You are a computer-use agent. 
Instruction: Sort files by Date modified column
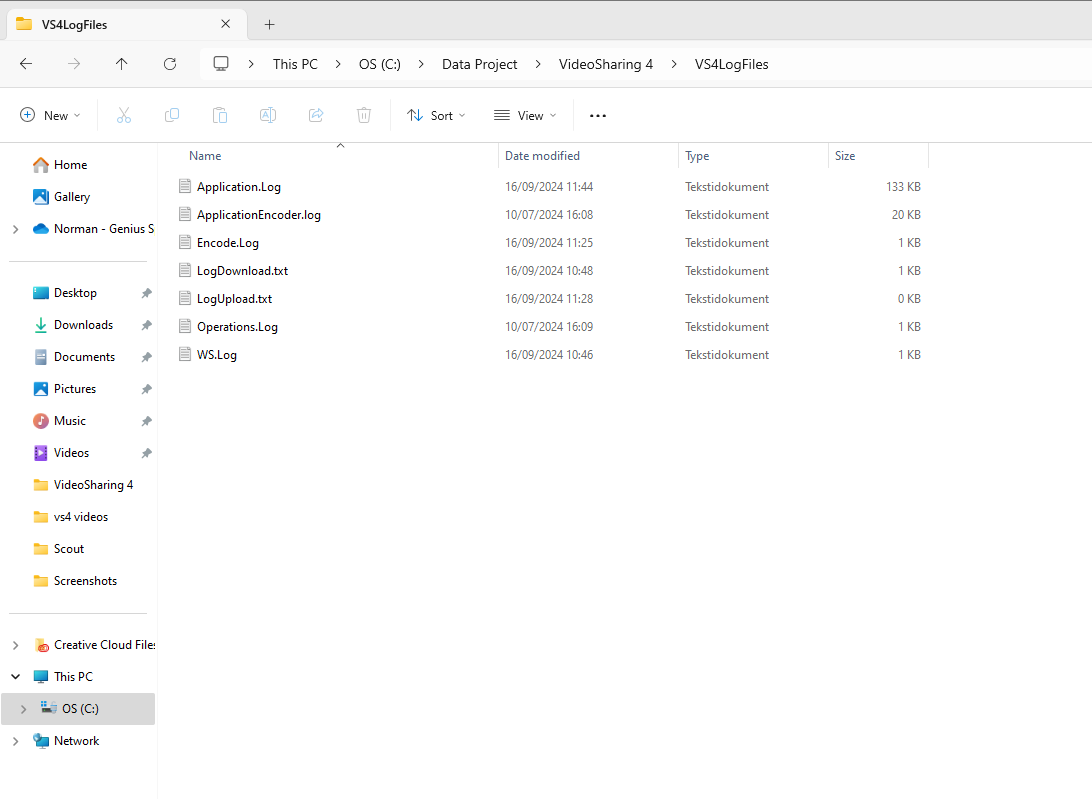542,156
